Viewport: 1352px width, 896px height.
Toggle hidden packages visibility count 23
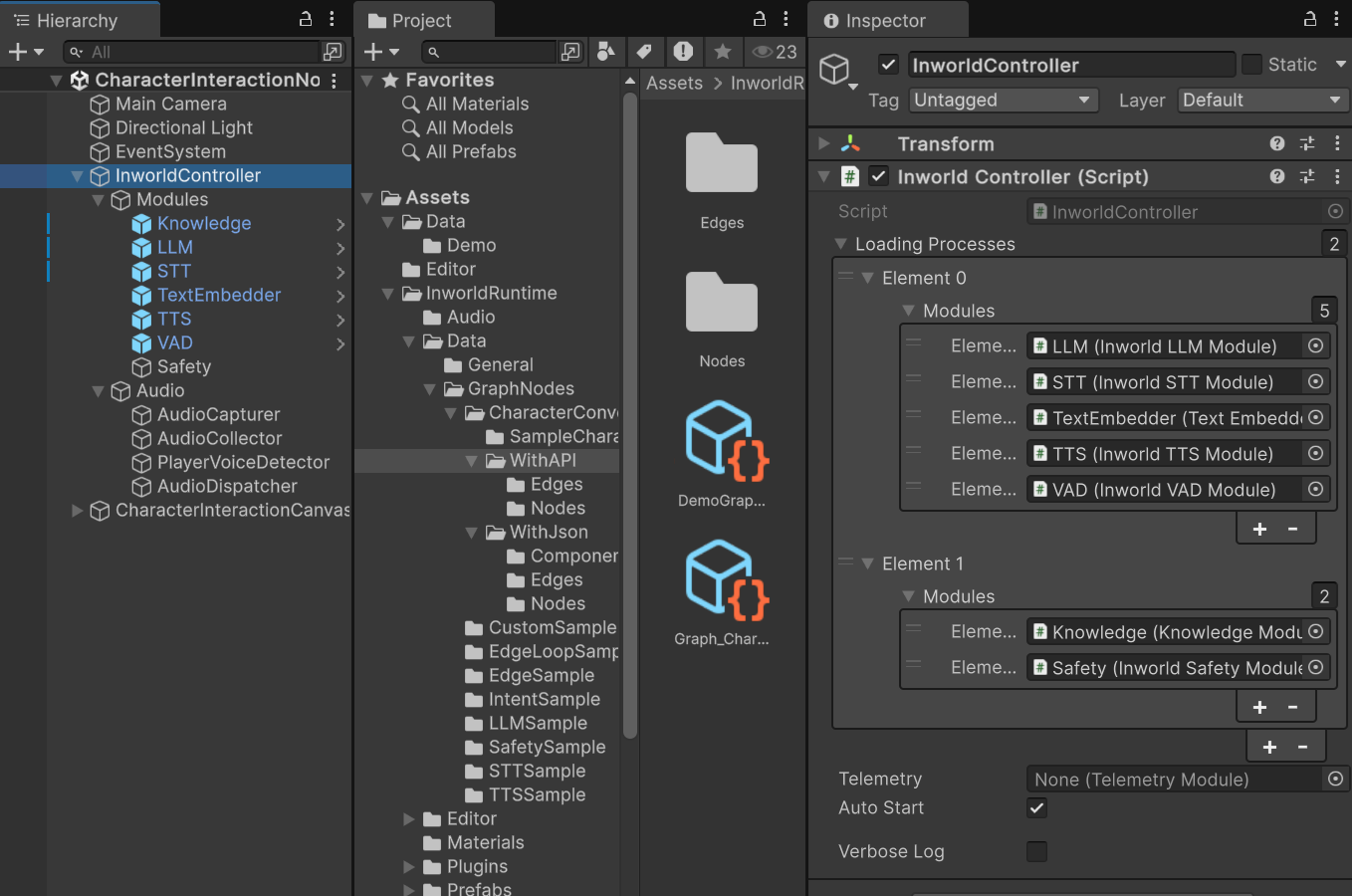tap(776, 52)
